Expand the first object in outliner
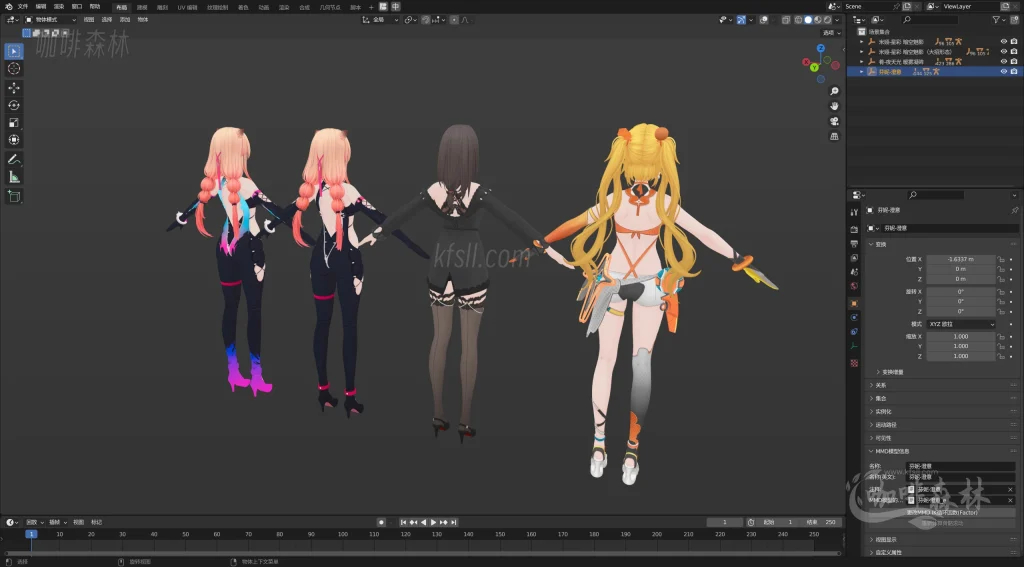The width and height of the screenshot is (1024, 567). (861, 42)
